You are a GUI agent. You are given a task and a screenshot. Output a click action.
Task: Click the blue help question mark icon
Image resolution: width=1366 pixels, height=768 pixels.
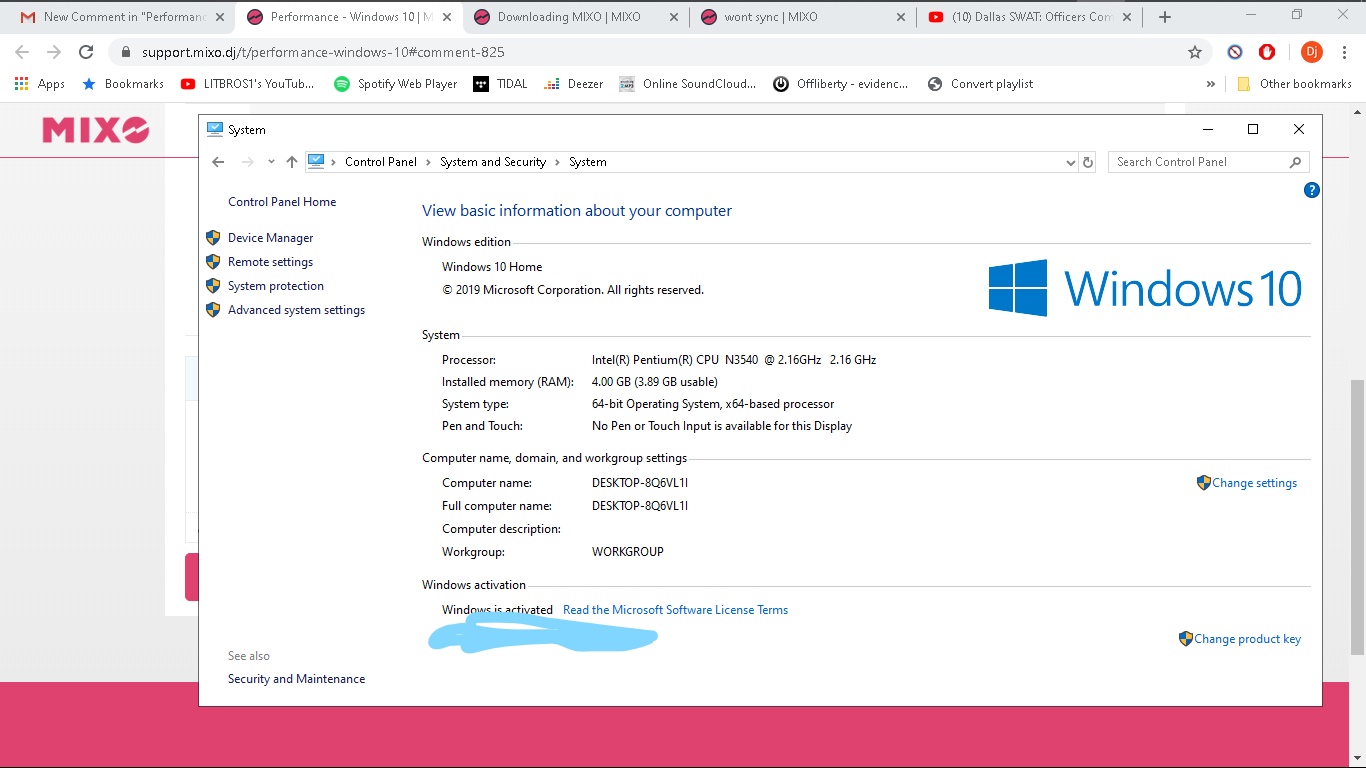tap(1311, 190)
